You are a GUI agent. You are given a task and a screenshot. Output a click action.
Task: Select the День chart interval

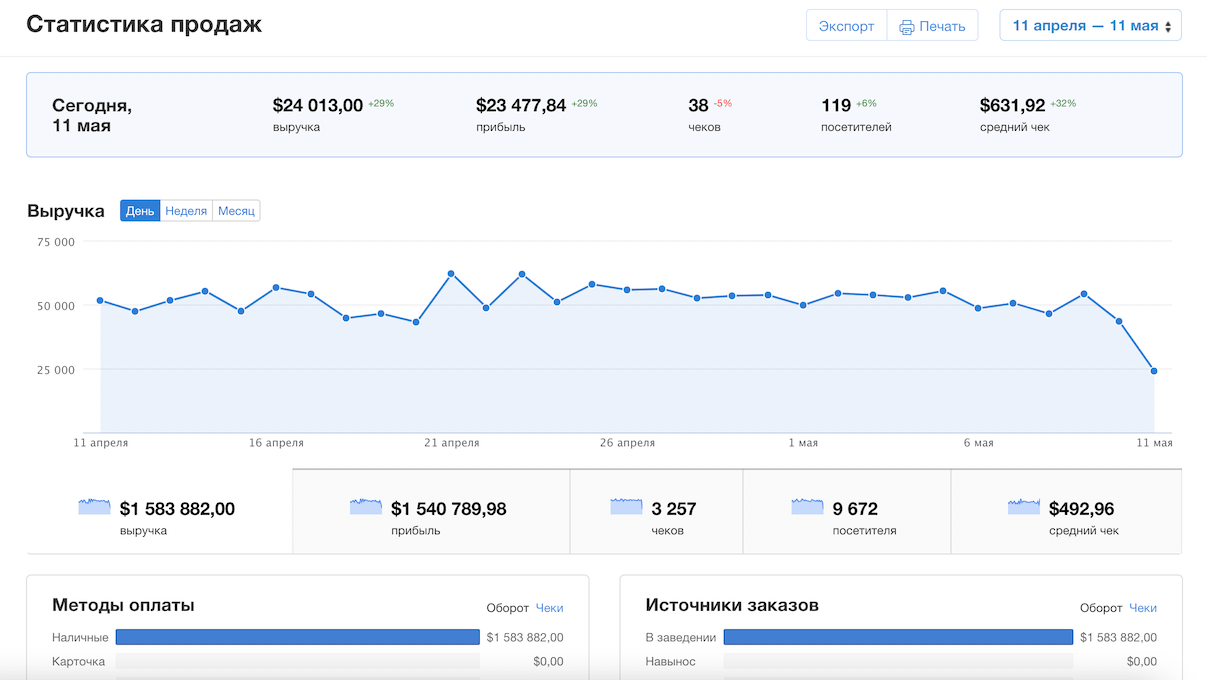coord(140,211)
